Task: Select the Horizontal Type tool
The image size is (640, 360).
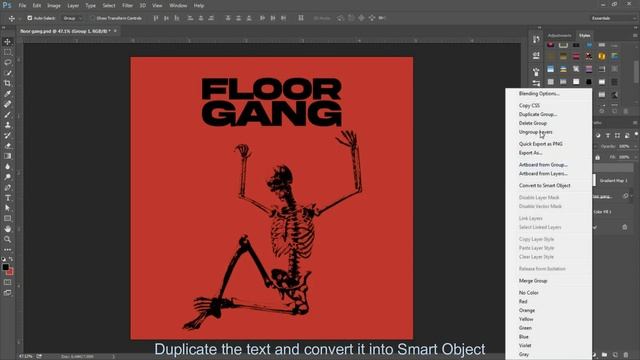Action: 7,198
